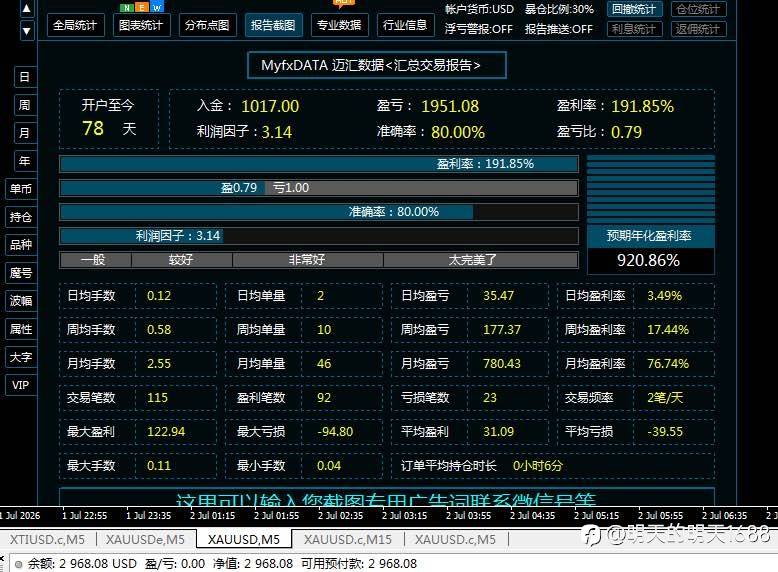
Task: Click the 暴仓比例:30% setting
Action: pyautogui.click(x=559, y=9)
